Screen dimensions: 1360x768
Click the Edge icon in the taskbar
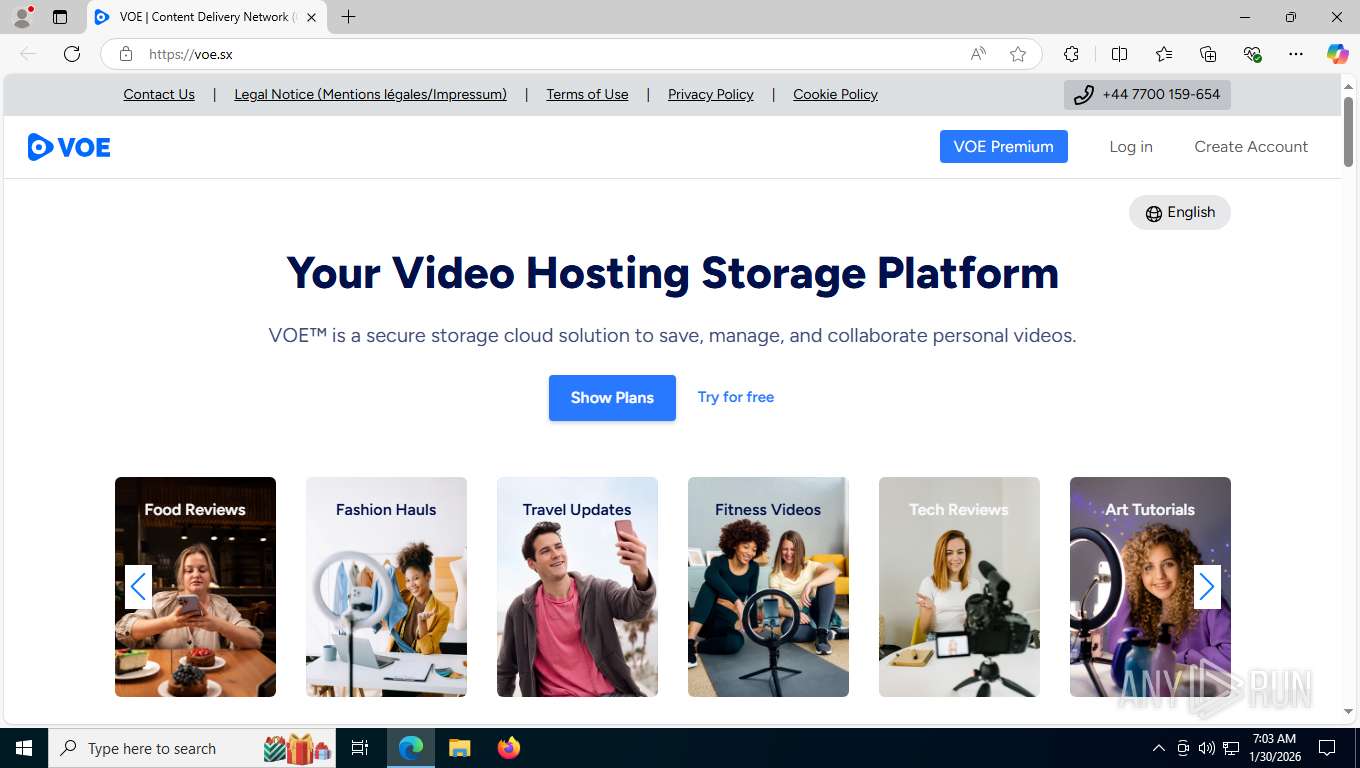410,748
